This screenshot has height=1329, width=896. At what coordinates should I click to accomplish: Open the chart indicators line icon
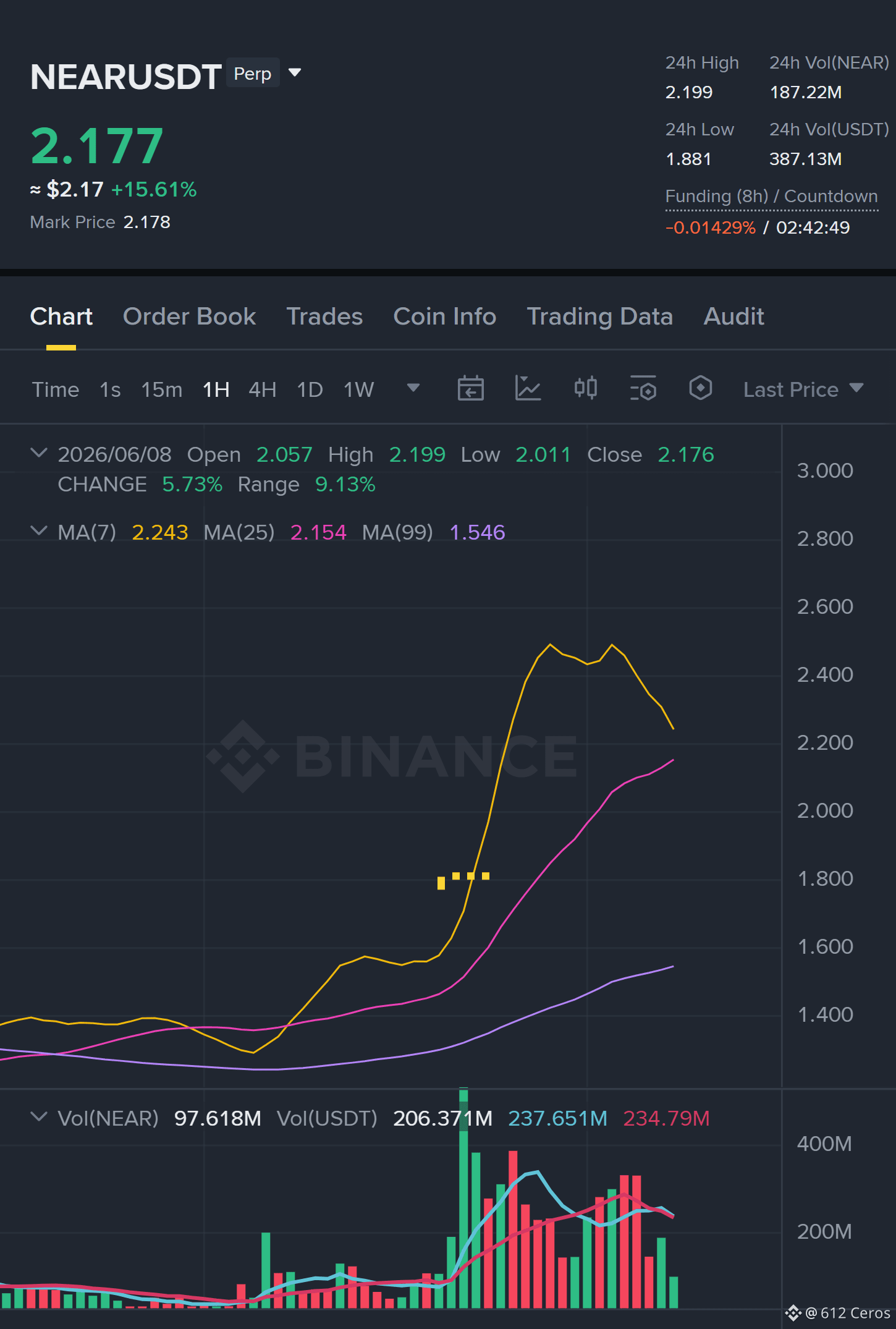[x=528, y=389]
